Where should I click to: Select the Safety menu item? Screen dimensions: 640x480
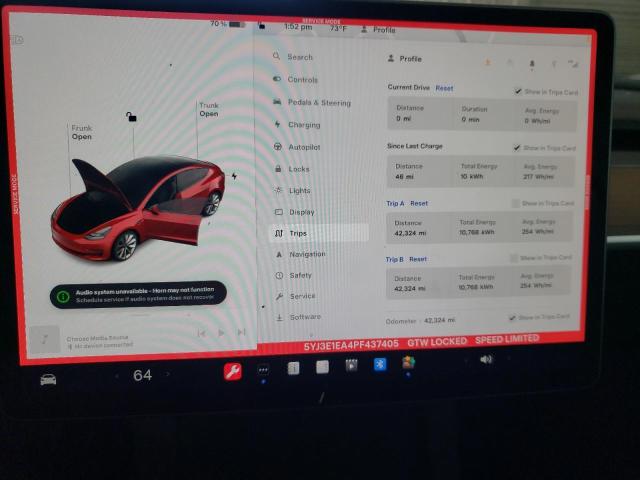click(293, 276)
